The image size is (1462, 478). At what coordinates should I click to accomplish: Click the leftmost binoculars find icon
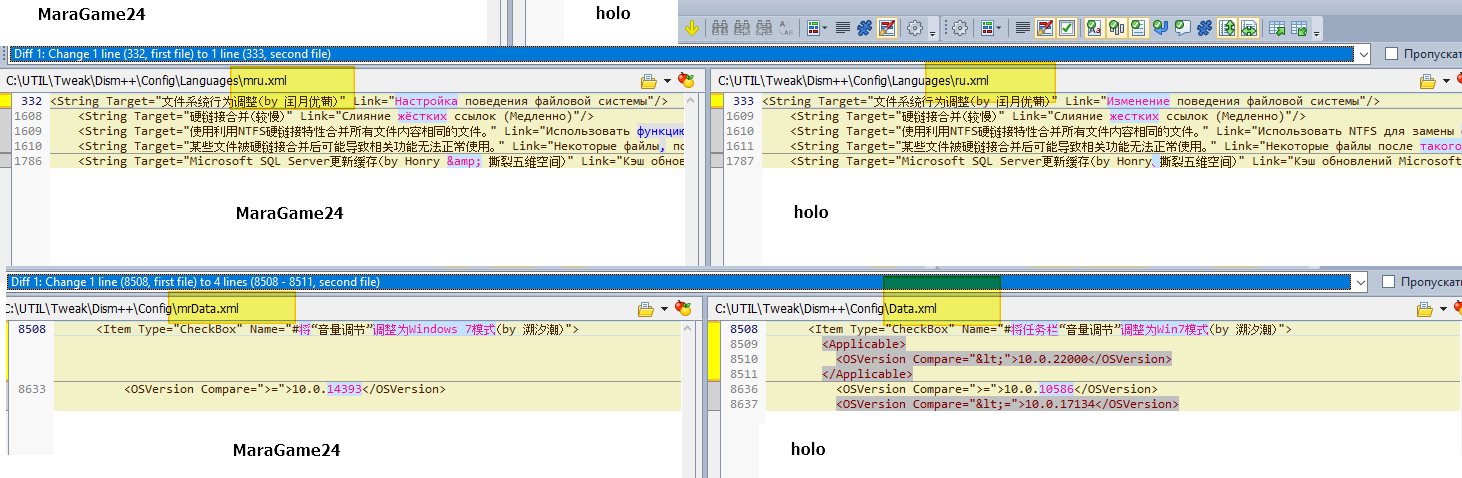click(718, 29)
